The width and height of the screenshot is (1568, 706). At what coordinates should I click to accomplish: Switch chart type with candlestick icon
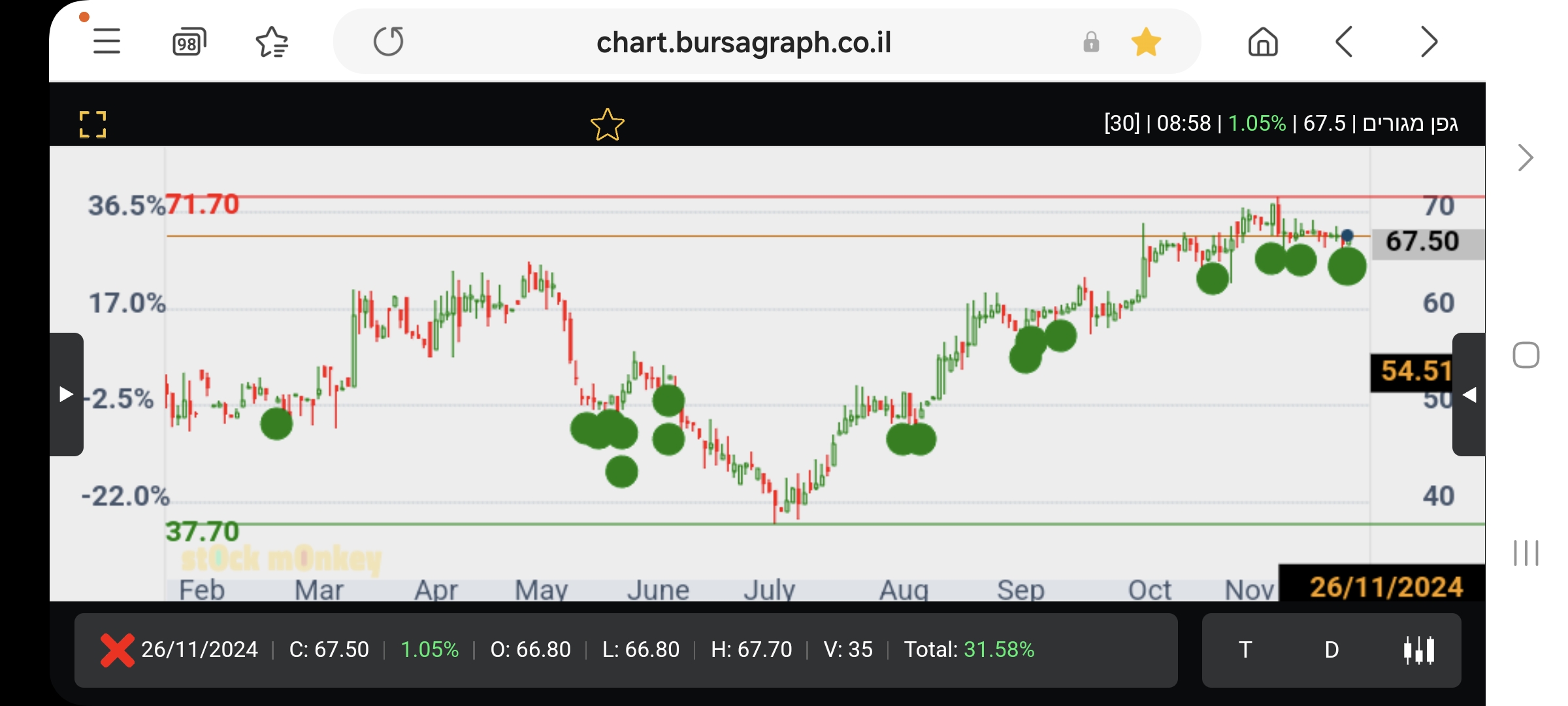coord(1419,650)
